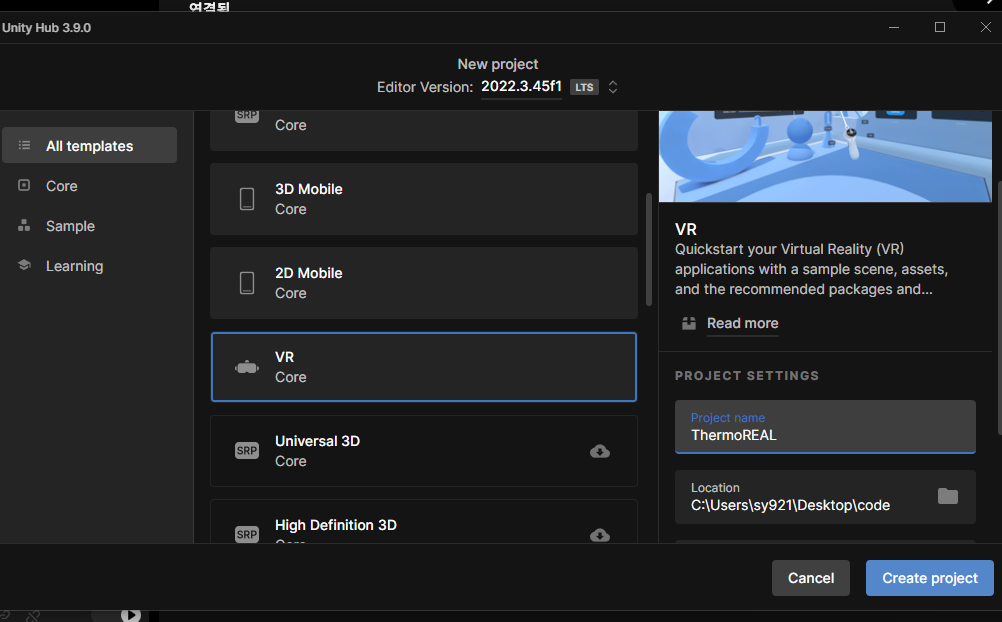Open the Editor Version selector arrows

(613, 87)
